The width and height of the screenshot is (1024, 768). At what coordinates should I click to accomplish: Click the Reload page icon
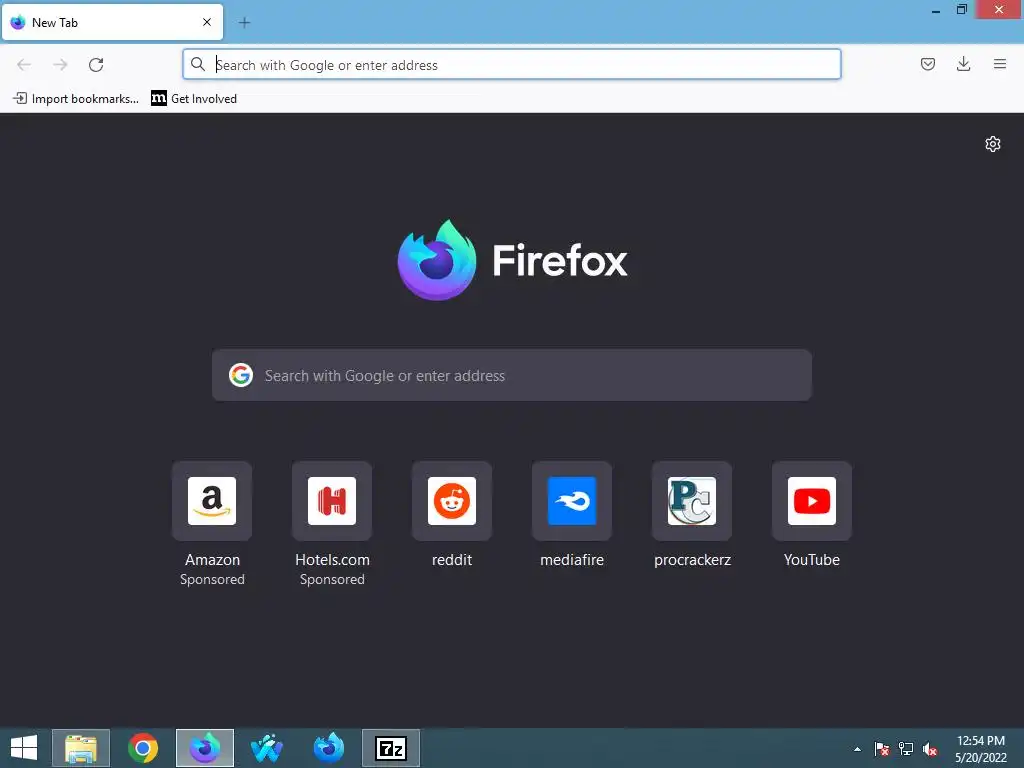pos(96,65)
